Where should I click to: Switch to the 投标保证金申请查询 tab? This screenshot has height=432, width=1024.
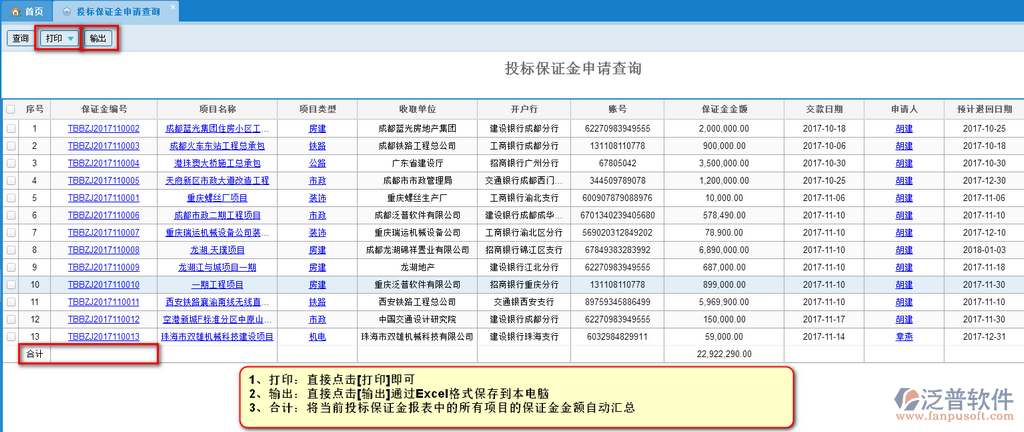(x=115, y=12)
